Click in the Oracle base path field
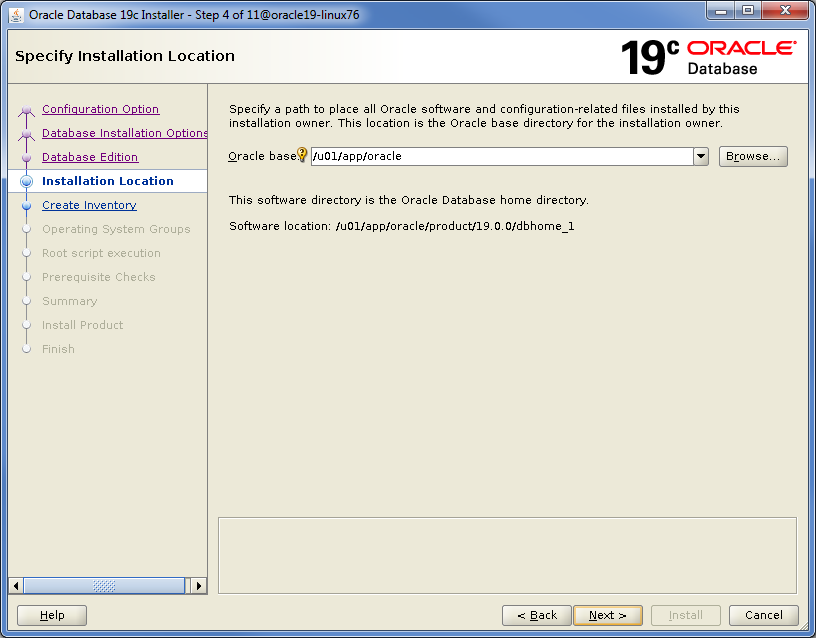This screenshot has width=816, height=638. point(500,156)
